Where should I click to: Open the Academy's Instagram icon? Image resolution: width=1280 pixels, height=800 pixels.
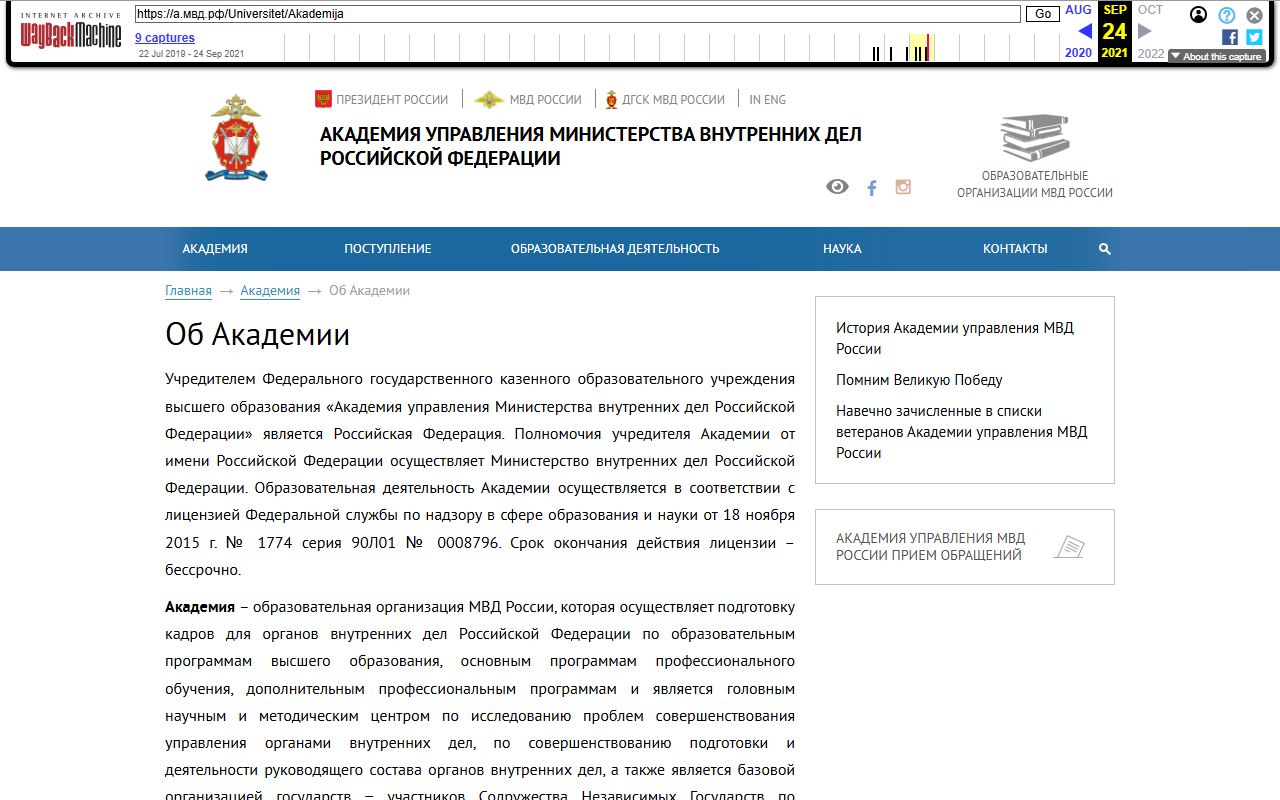coord(903,187)
